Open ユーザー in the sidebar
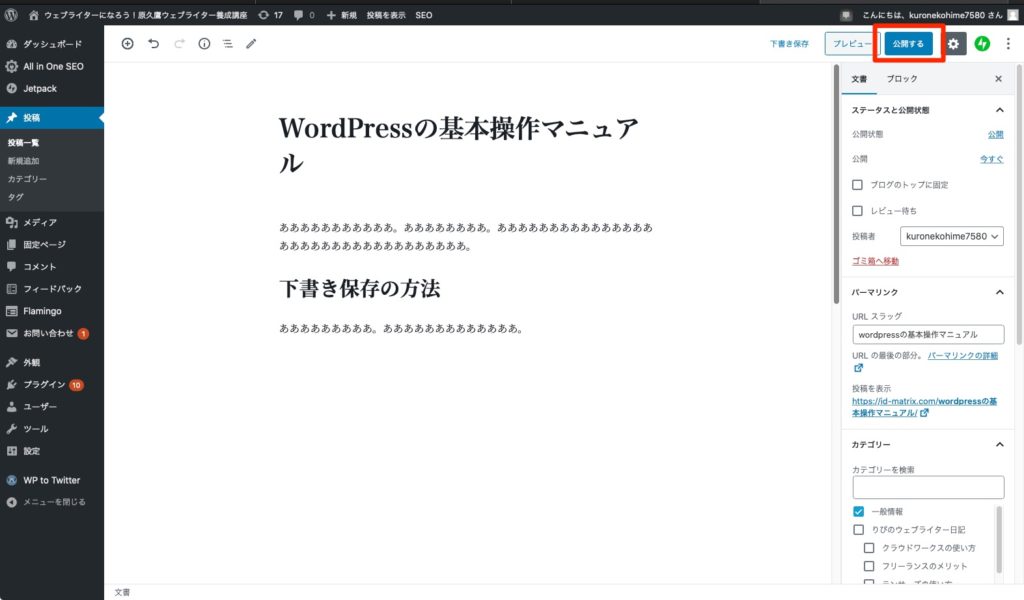1024x600 pixels. click(x=52, y=406)
